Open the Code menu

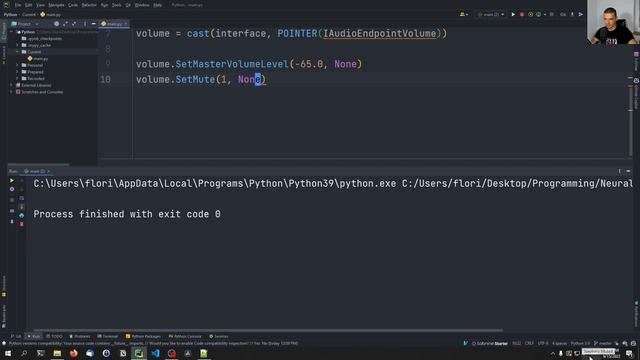coord(73,5)
